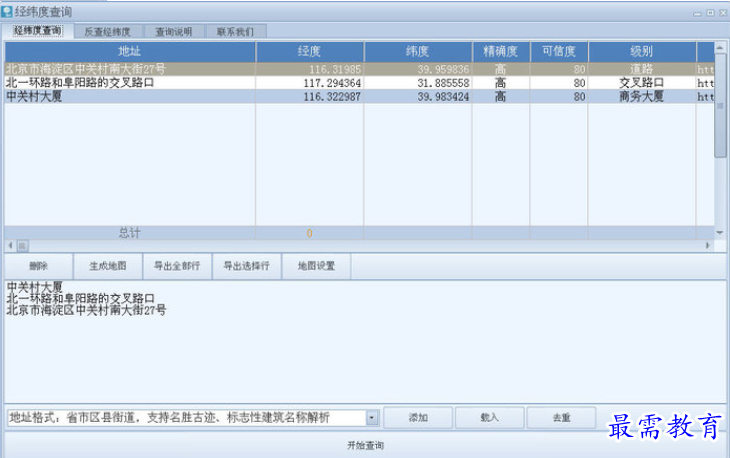Click the address format input field

coord(185,418)
